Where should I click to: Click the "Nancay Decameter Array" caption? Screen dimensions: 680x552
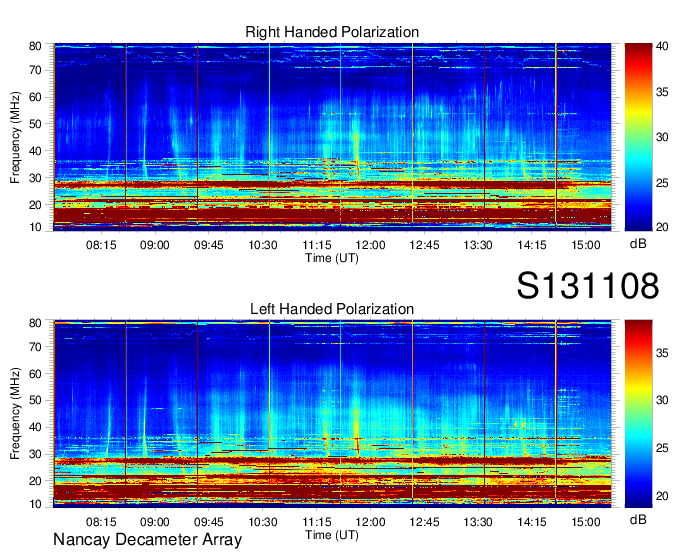[147, 540]
